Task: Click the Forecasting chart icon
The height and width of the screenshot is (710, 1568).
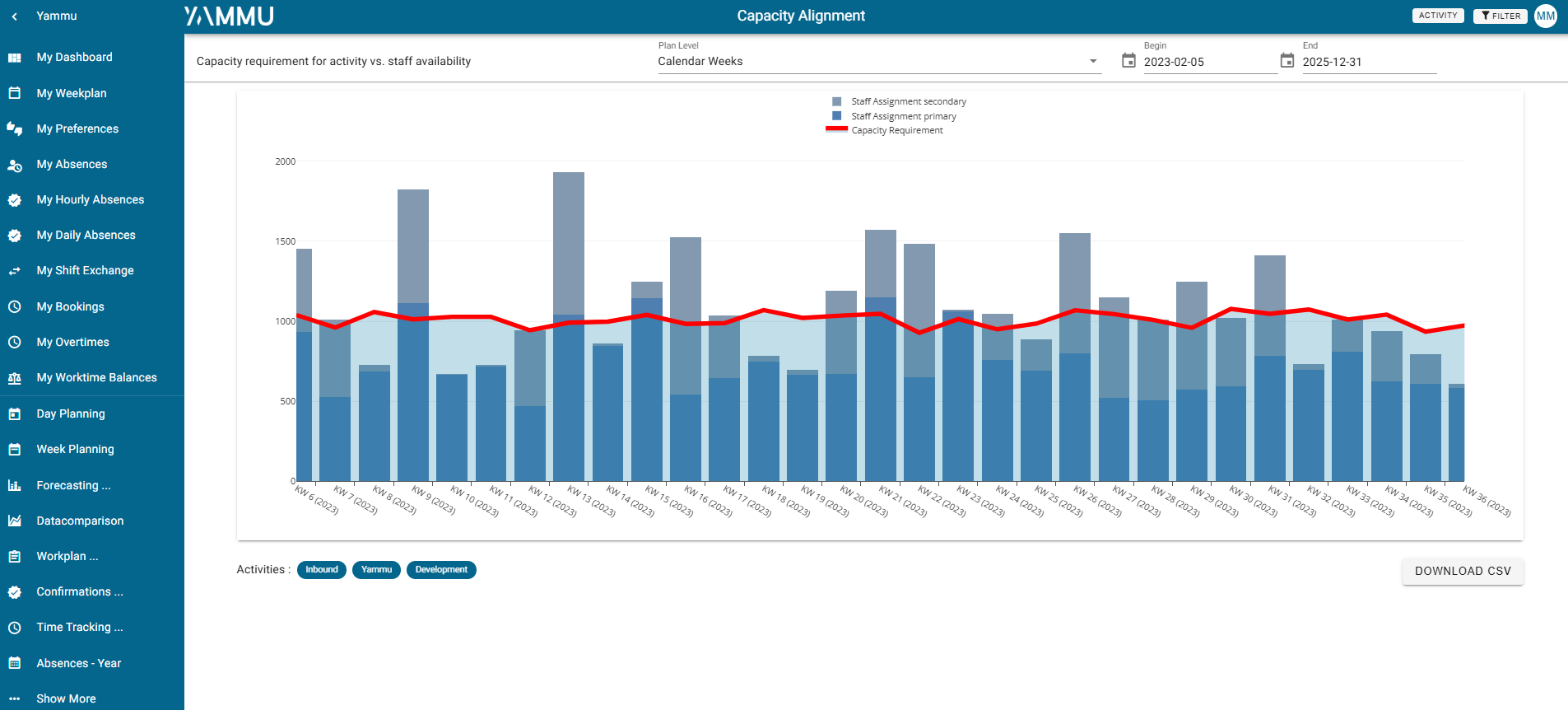Action: pyautogui.click(x=15, y=486)
